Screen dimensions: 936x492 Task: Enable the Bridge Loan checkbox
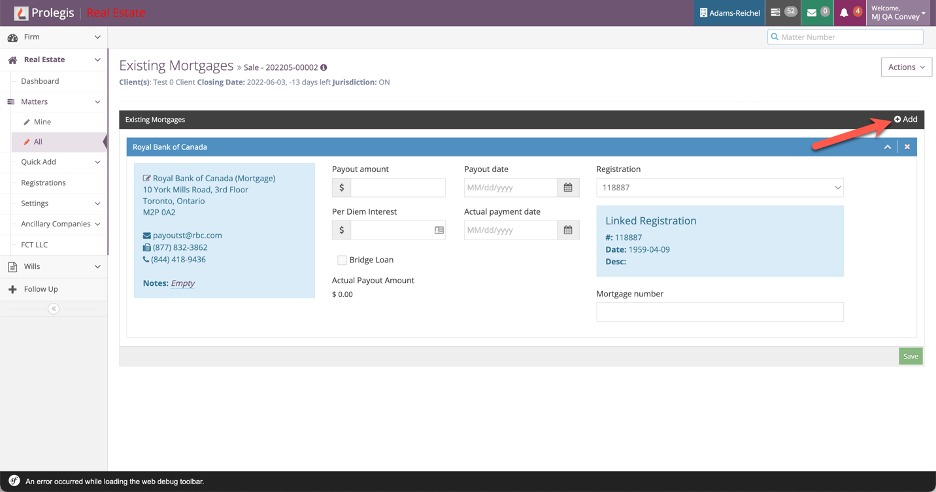[342, 260]
